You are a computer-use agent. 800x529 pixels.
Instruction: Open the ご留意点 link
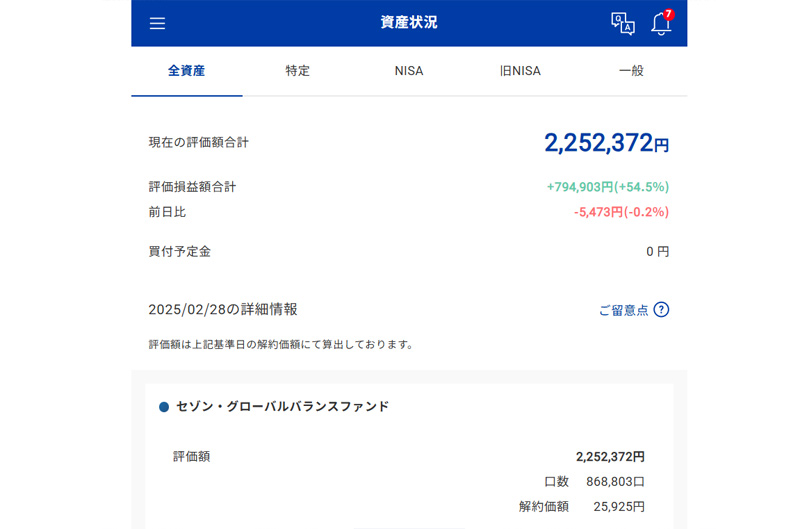click(x=623, y=310)
